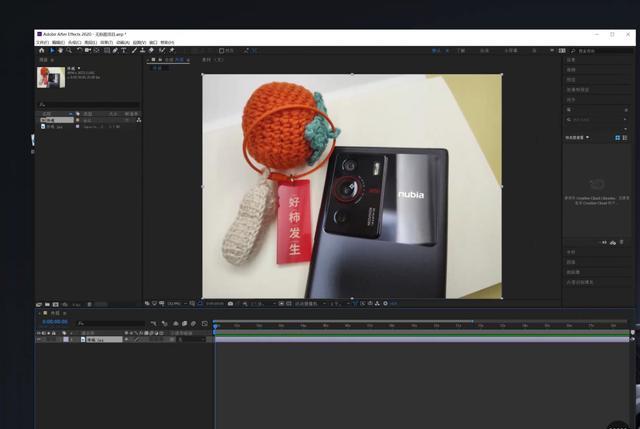Open the Window menu in menu bar
640x429 pixels.
point(153,43)
